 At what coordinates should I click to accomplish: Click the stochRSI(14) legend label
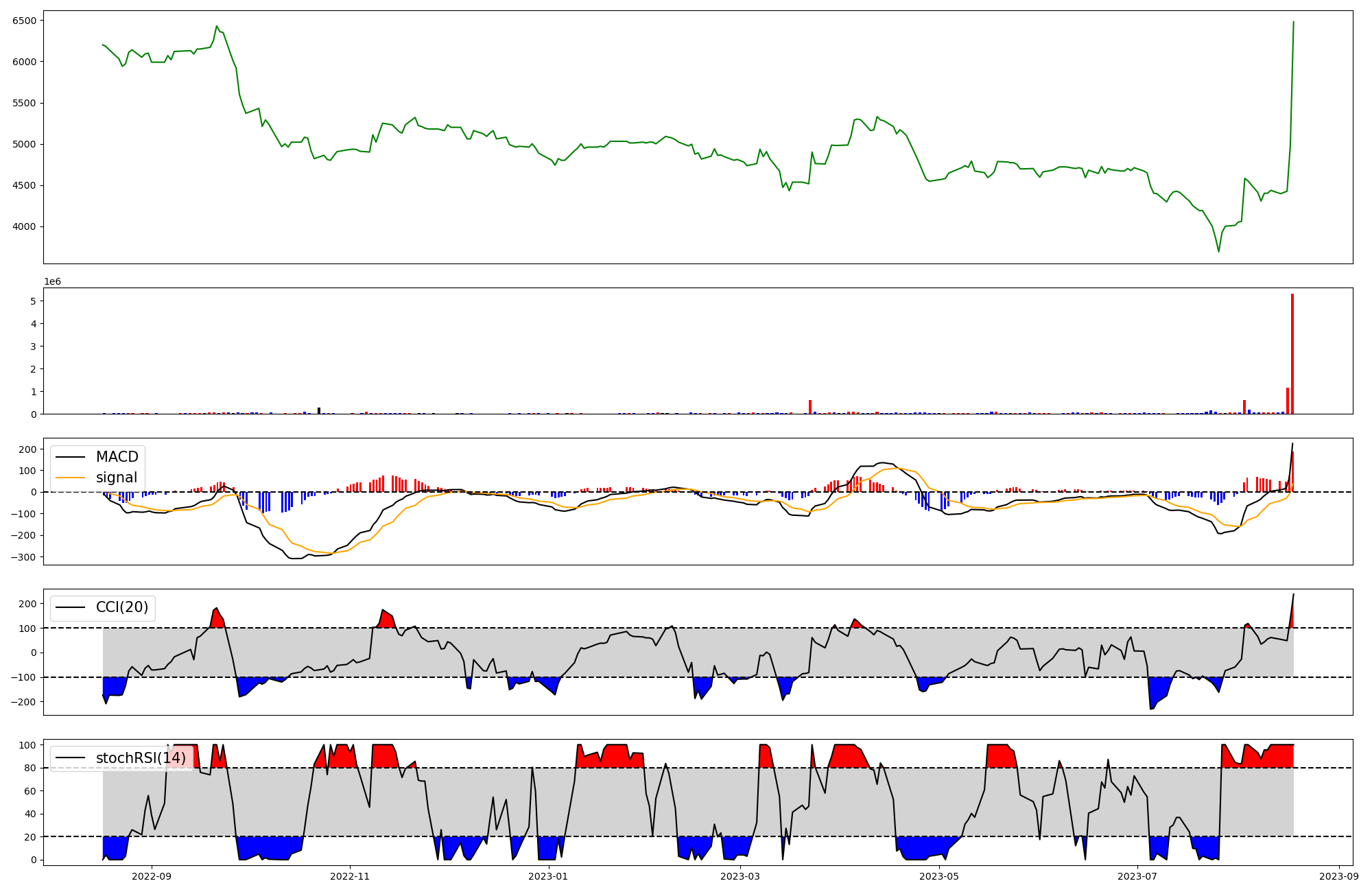(x=141, y=758)
